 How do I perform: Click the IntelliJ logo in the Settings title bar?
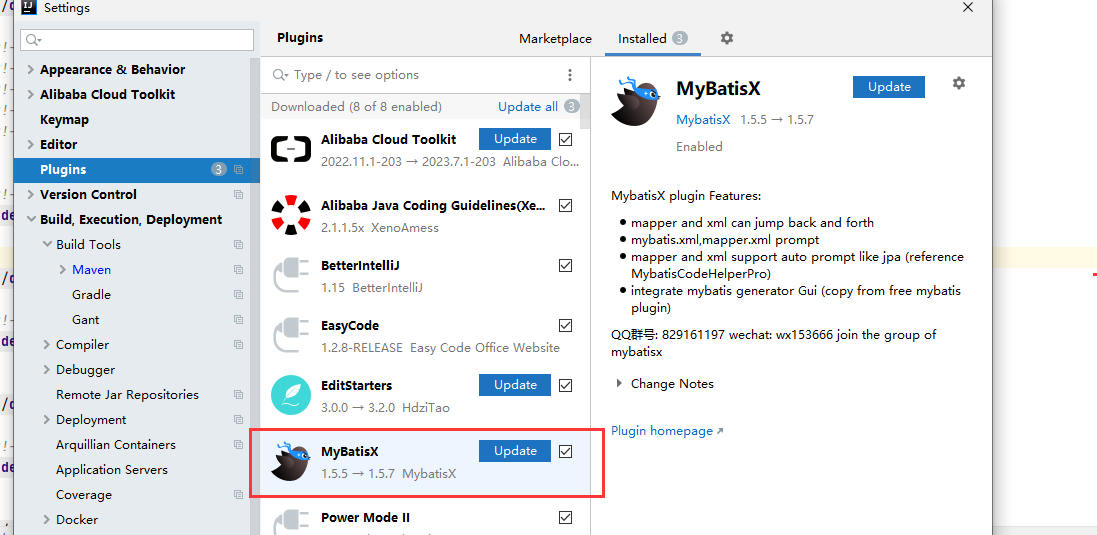pos(28,8)
